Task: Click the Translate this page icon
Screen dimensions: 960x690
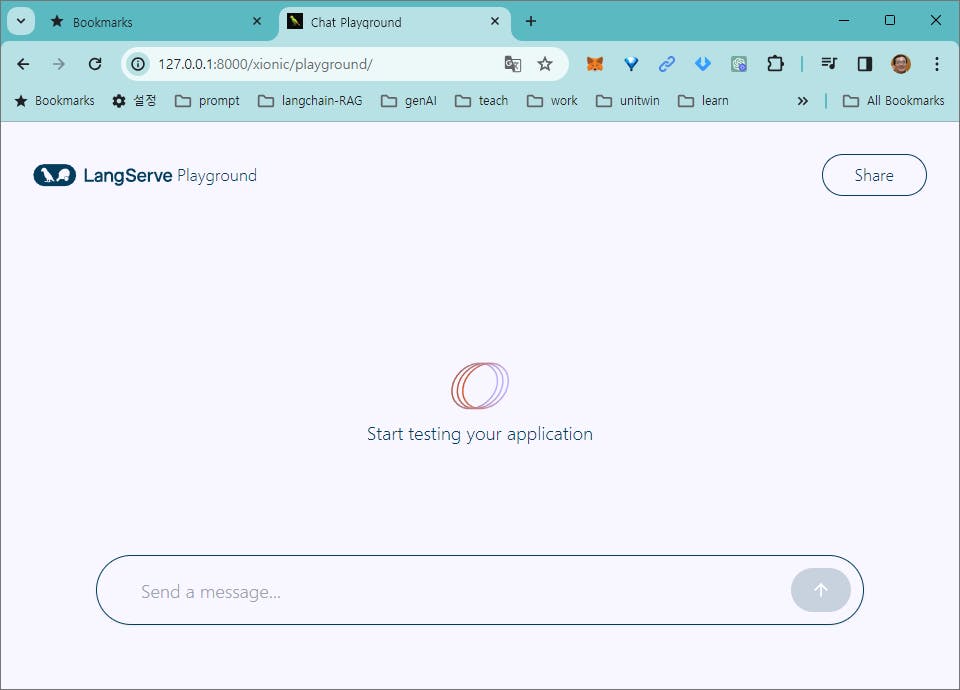Action: point(512,64)
